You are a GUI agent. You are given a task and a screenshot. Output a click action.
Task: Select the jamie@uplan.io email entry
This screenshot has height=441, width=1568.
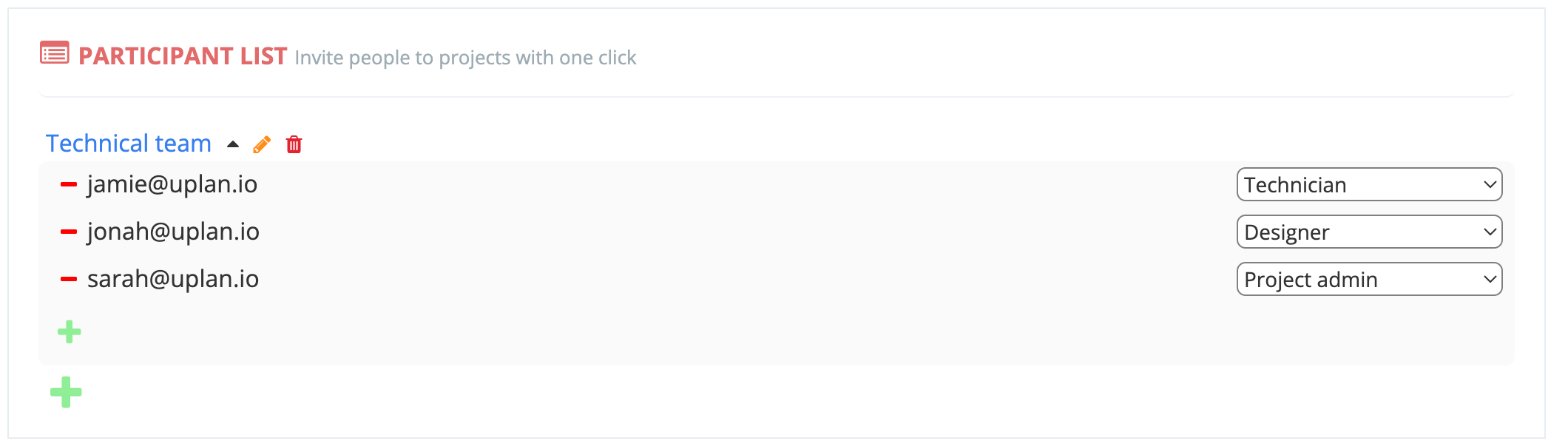pos(172,184)
